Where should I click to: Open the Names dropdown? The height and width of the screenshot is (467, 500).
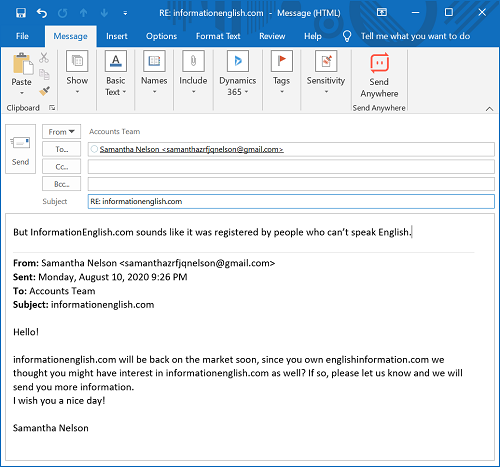coord(154,73)
